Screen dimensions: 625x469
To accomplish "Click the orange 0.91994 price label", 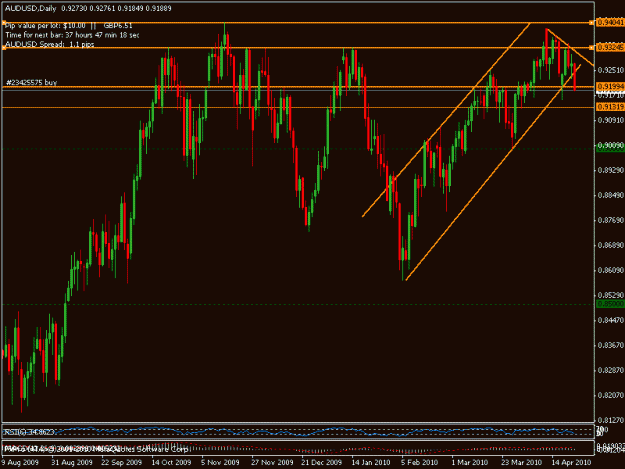I will pyautogui.click(x=610, y=86).
